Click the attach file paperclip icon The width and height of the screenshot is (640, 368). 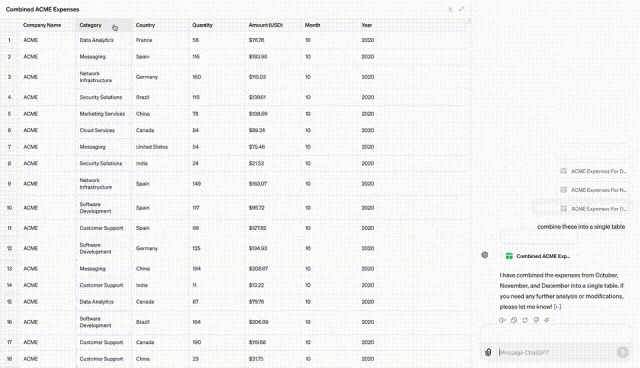[488, 352]
